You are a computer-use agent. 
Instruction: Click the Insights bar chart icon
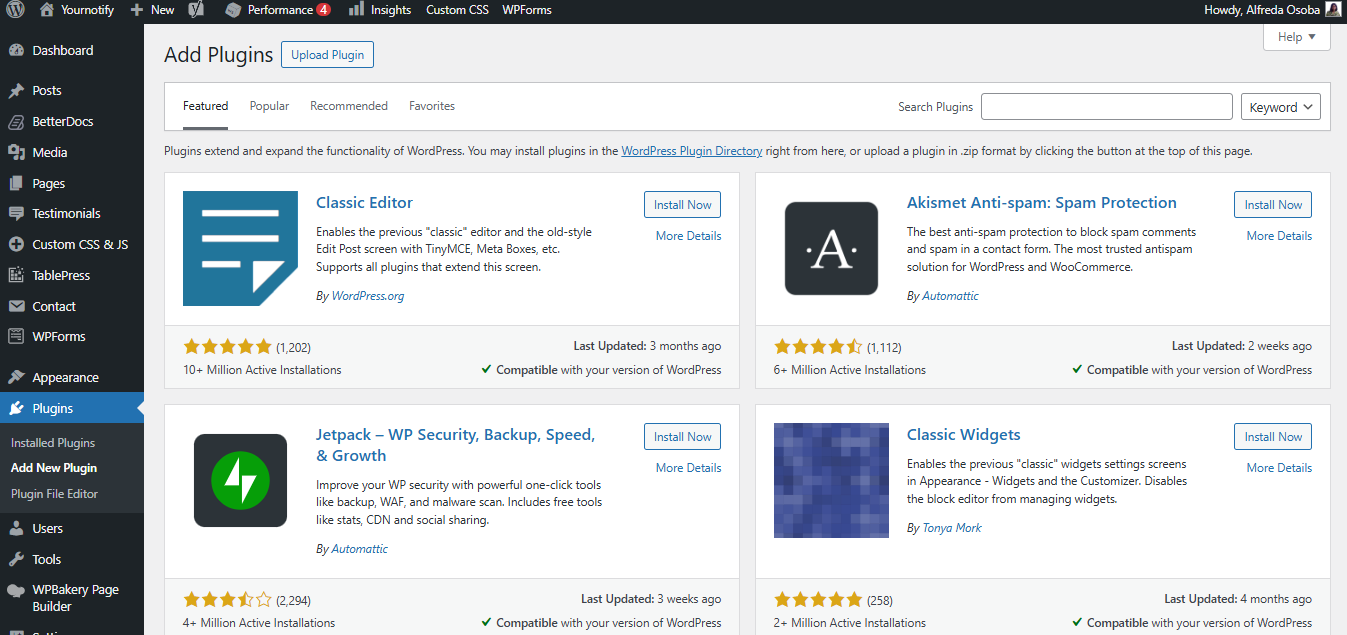tap(356, 10)
